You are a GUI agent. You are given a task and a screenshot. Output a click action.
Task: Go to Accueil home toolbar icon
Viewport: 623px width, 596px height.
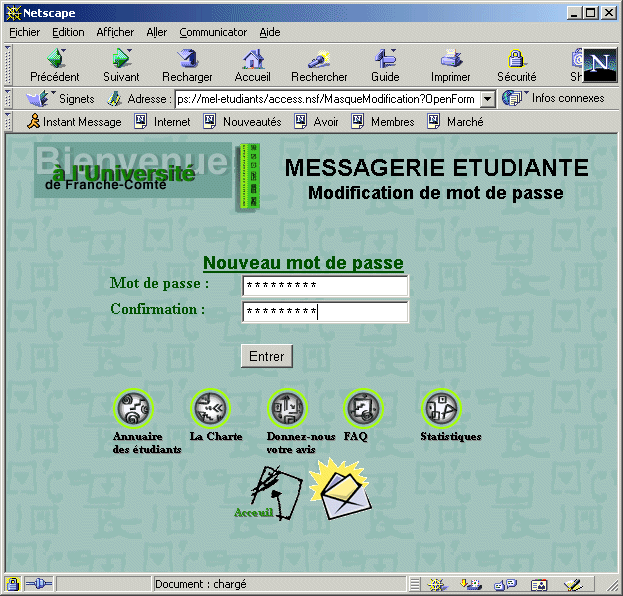click(x=253, y=59)
